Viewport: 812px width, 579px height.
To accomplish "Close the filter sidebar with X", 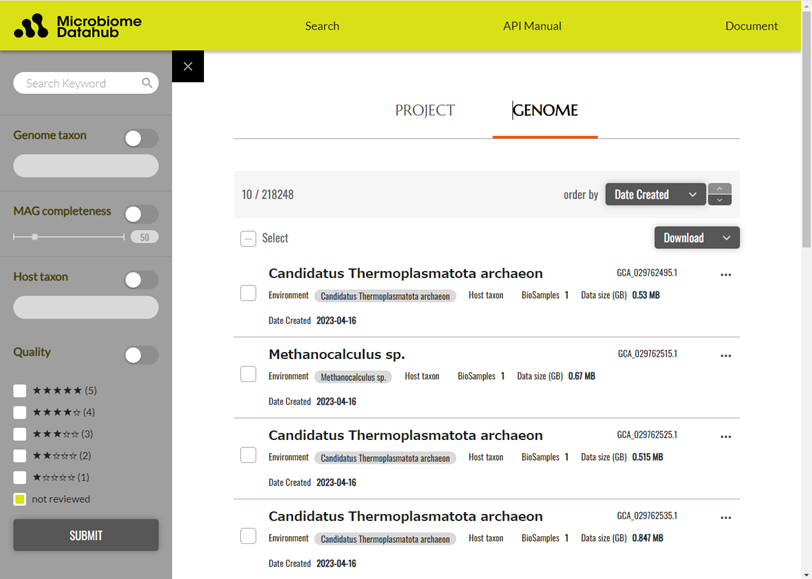I will click(x=188, y=66).
